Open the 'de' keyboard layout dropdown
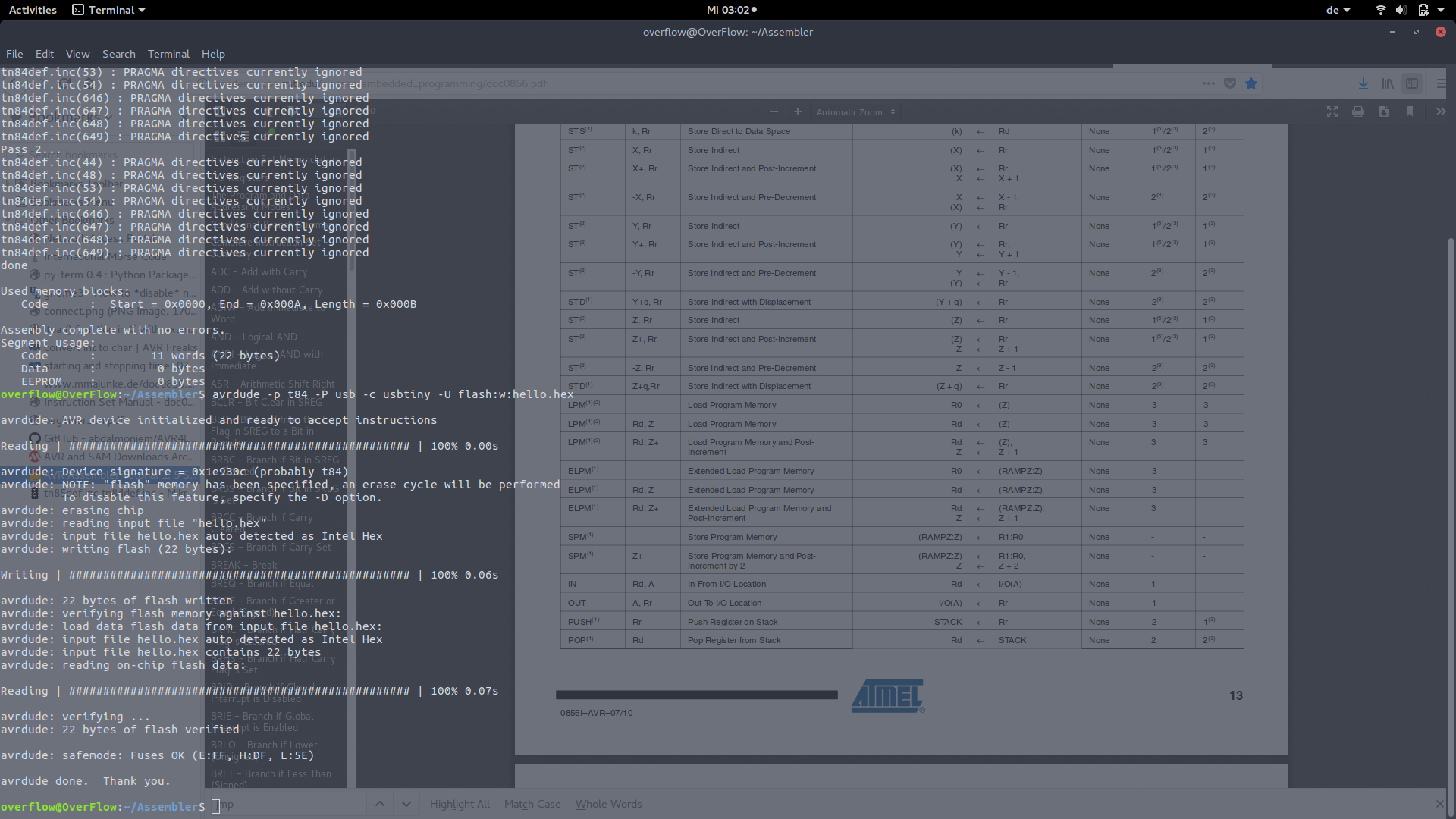 [1338, 10]
